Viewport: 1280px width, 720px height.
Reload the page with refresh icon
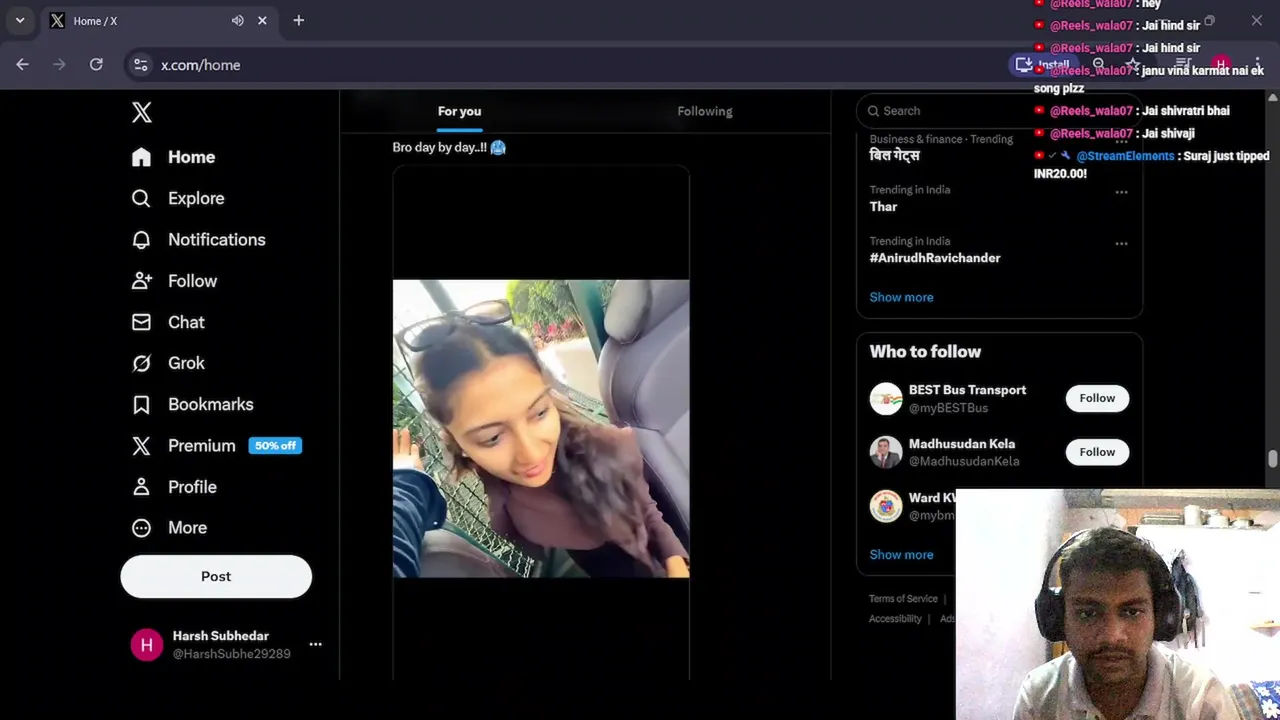(x=96, y=64)
